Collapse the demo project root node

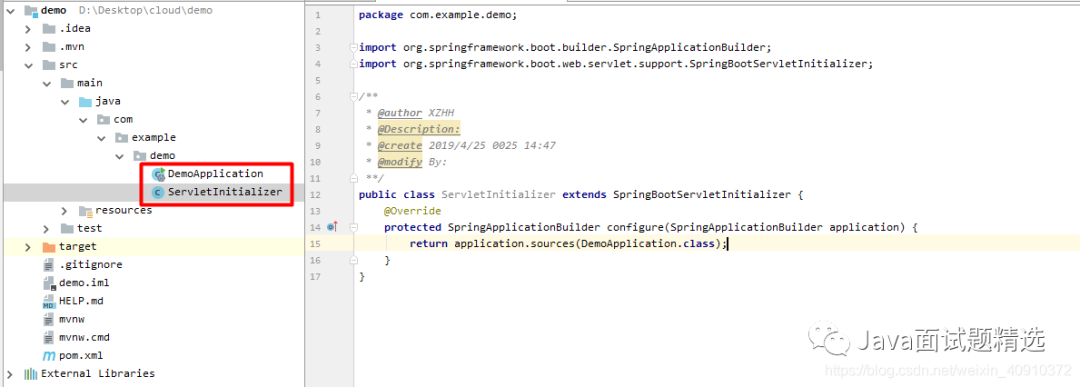click(x=10, y=10)
